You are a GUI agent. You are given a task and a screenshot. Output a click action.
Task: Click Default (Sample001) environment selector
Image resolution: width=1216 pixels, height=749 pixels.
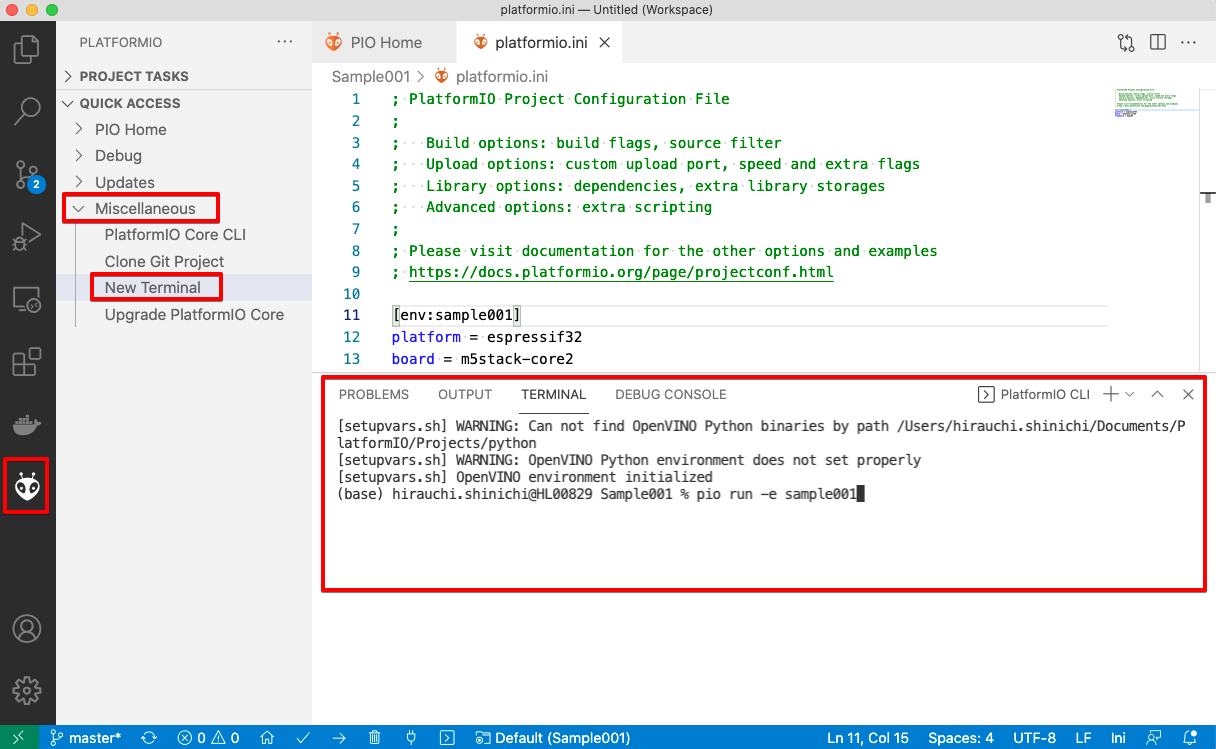point(553,737)
